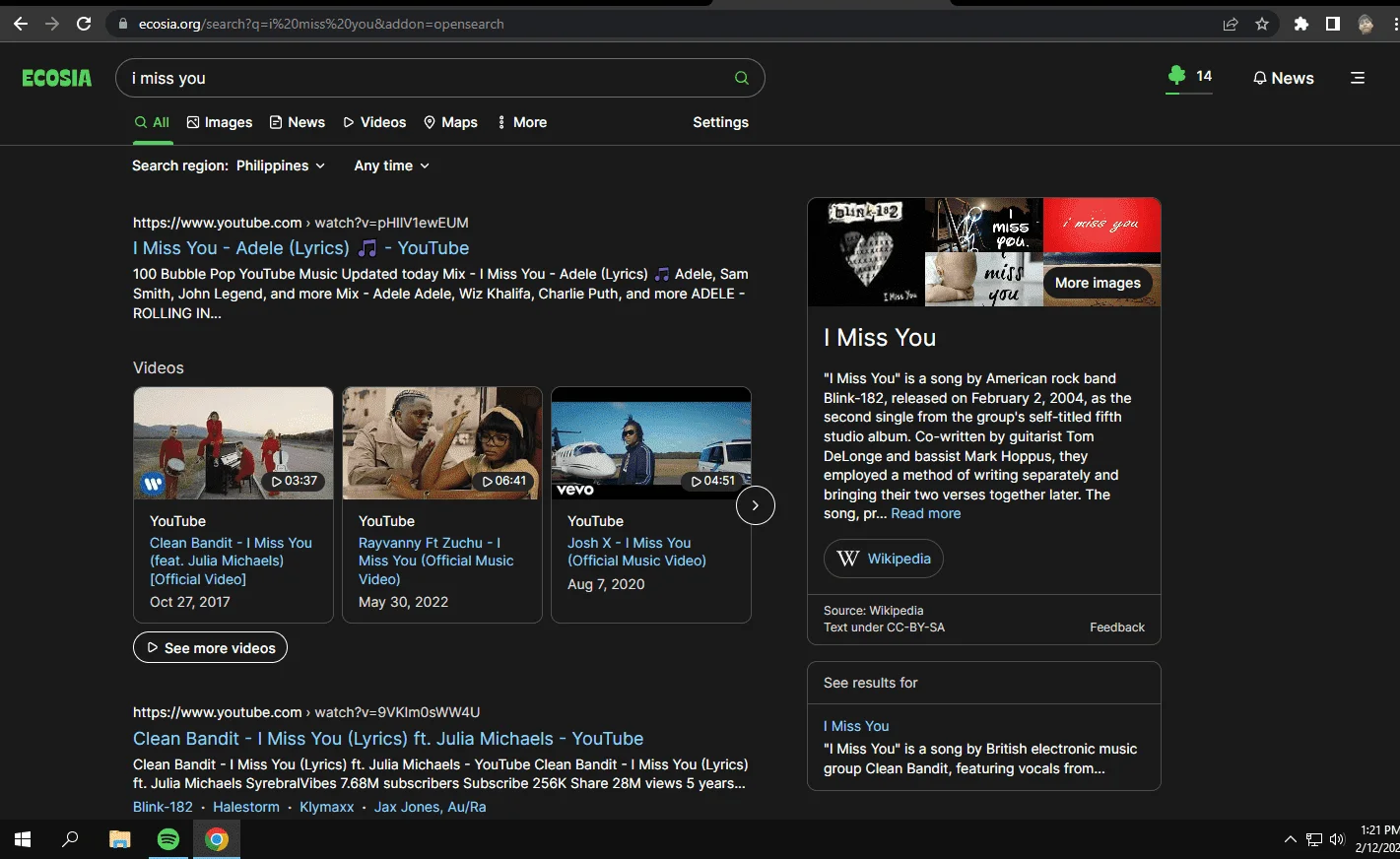This screenshot has height=859, width=1400.
Task: Click the Klymaxx related link
Action: pyautogui.click(x=327, y=807)
